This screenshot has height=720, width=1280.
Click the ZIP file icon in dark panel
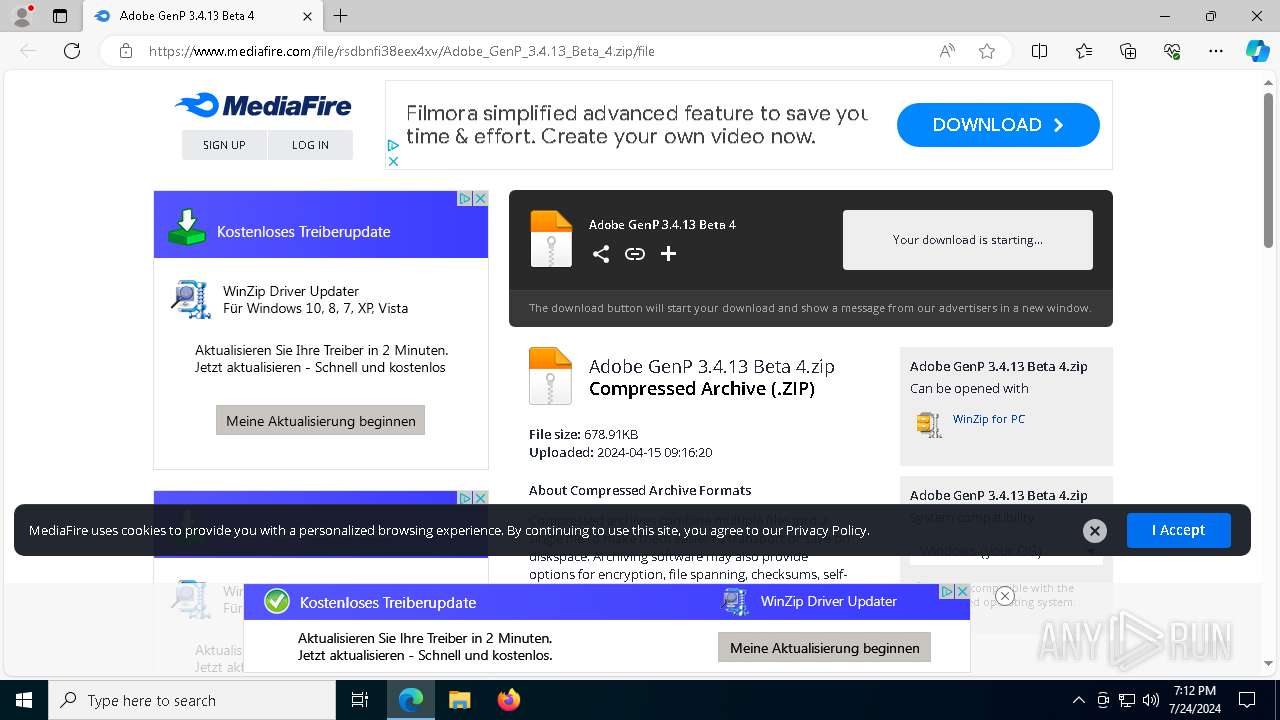(551, 239)
